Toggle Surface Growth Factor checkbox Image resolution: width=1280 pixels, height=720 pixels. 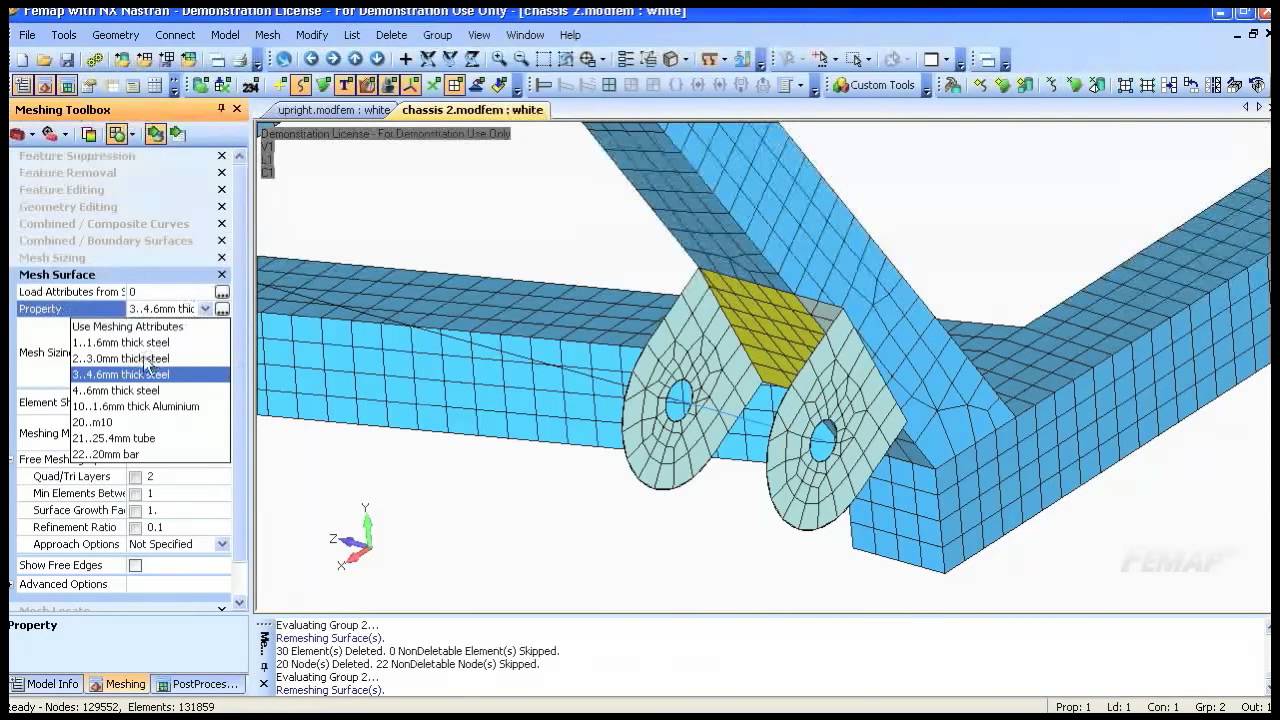point(135,511)
